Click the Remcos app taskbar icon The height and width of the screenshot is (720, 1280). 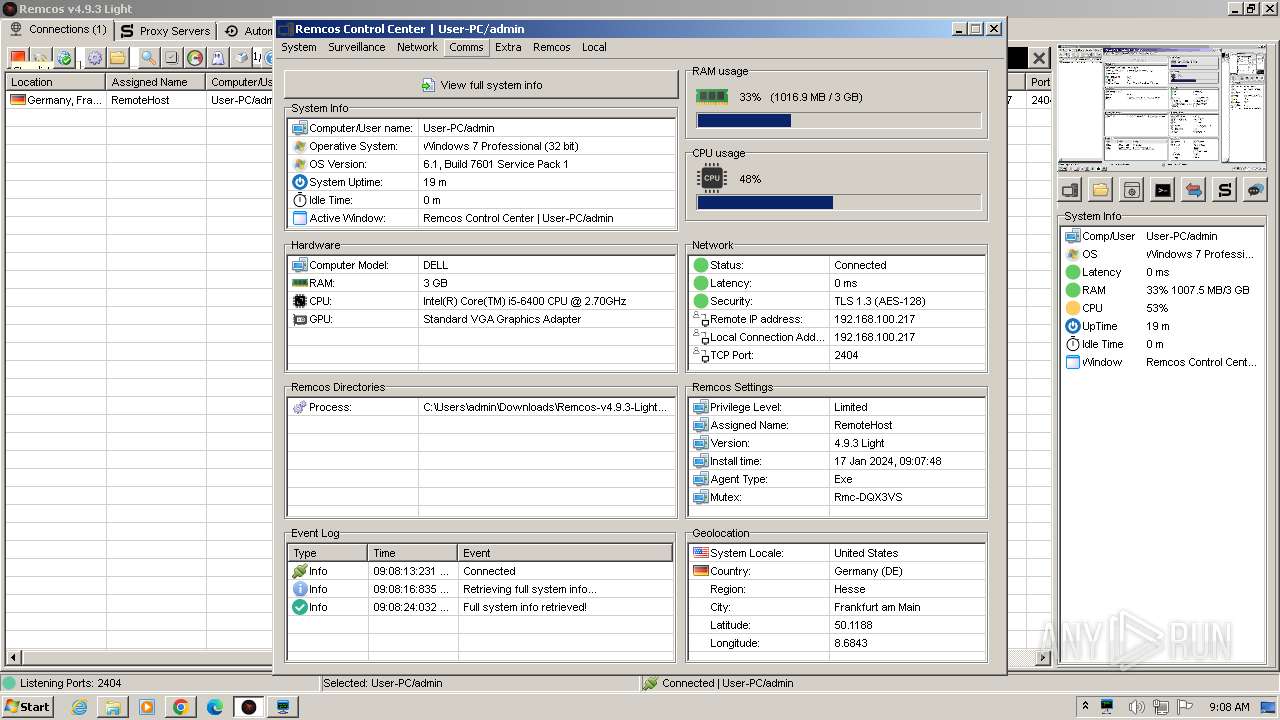[249, 707]
